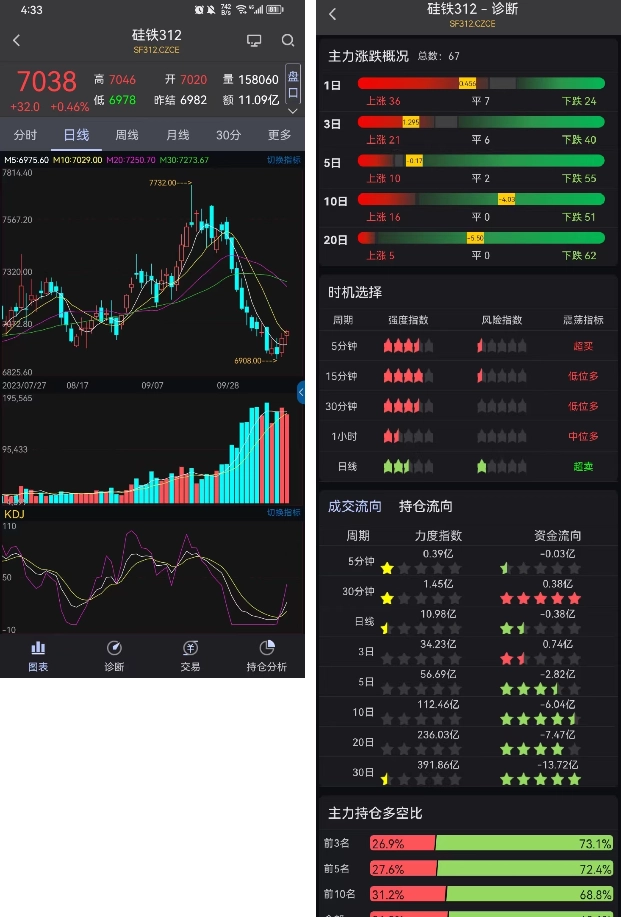Select the 成交流向 label
Image resolution: width=621 pixels, height=917 pixels.
click(355, 506)
